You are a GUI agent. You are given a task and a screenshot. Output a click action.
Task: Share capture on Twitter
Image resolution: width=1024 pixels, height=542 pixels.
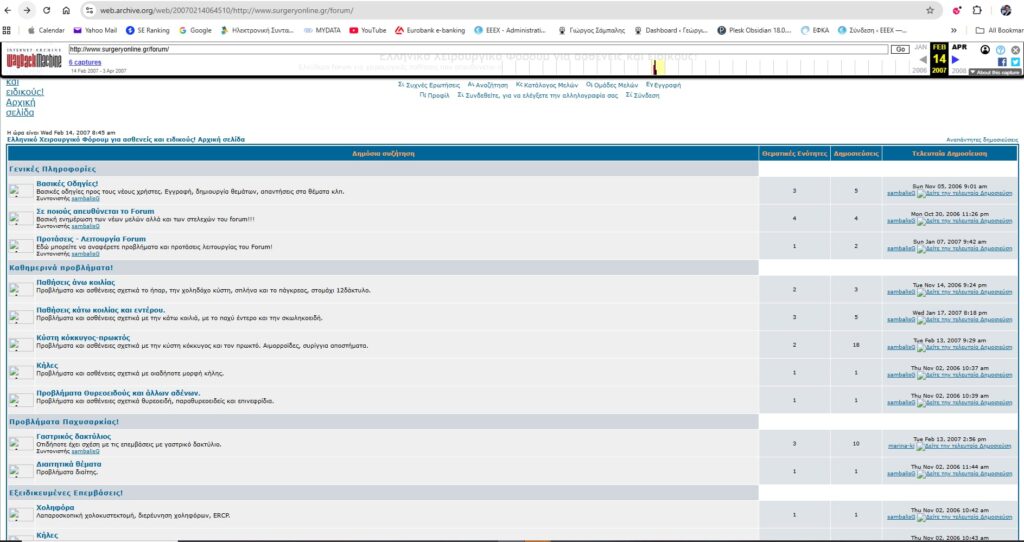pyautogui.click(x=1015, y=62)
